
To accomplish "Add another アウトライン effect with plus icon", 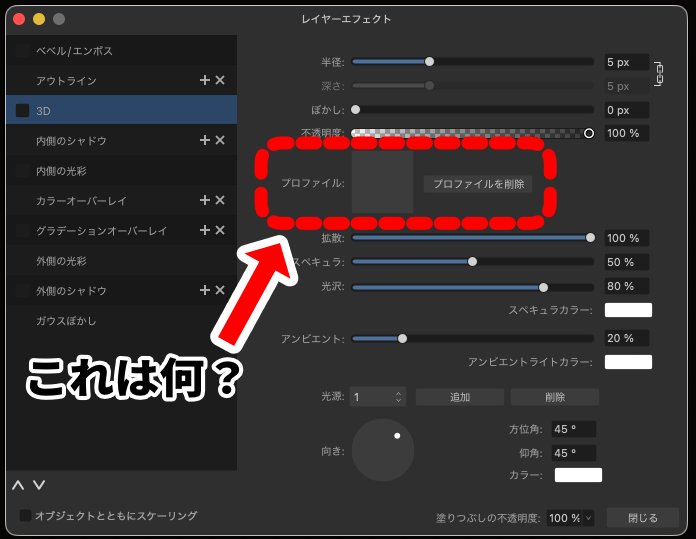I will 205,80.
